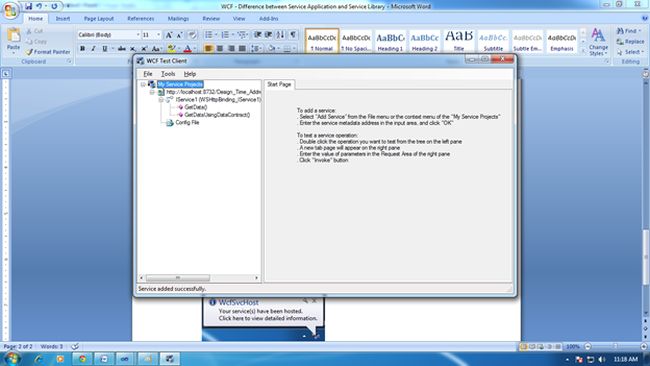Open the File menu in WCF Test Client
This screenshot has width=650, height=366.
(x=148, y=74)
